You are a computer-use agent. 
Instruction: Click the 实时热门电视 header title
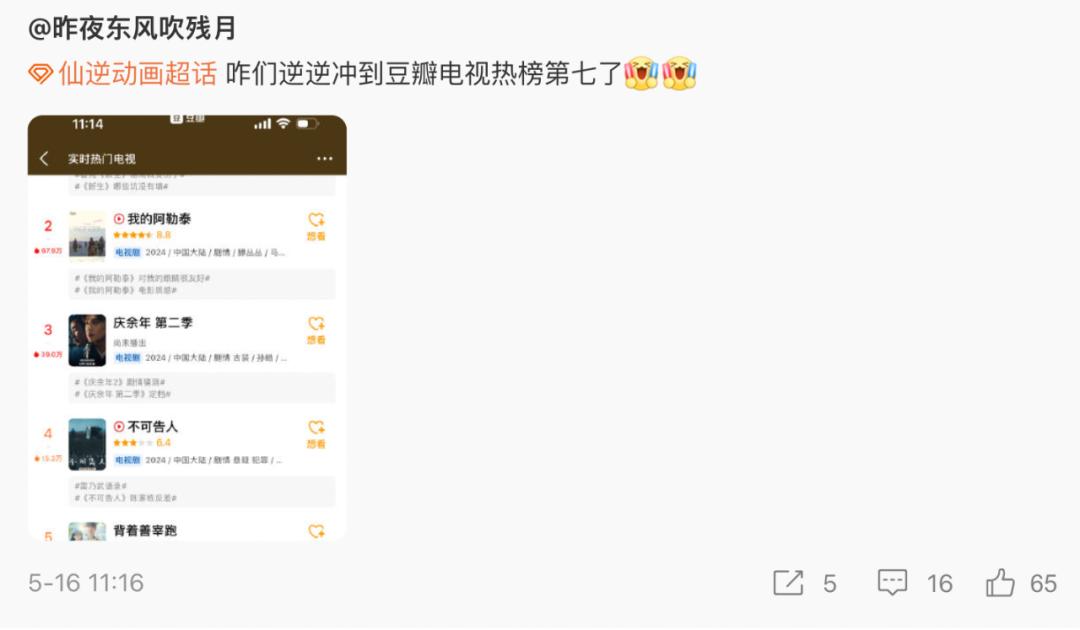tap(102, 159)
